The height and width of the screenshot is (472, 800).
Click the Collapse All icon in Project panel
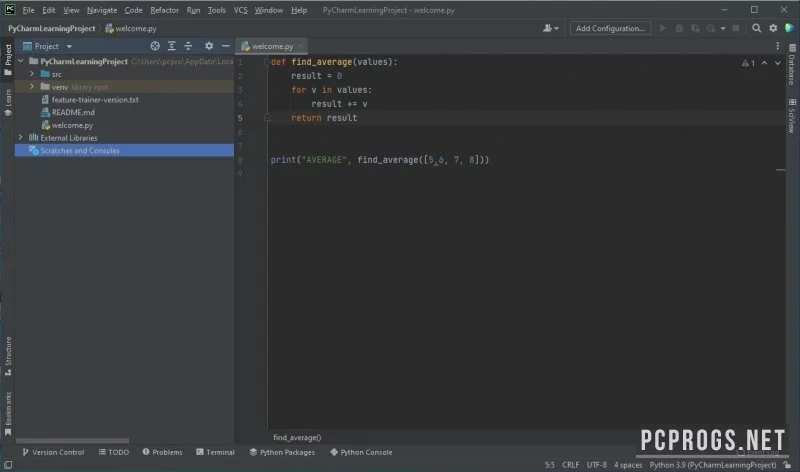[x=188, y=46]
